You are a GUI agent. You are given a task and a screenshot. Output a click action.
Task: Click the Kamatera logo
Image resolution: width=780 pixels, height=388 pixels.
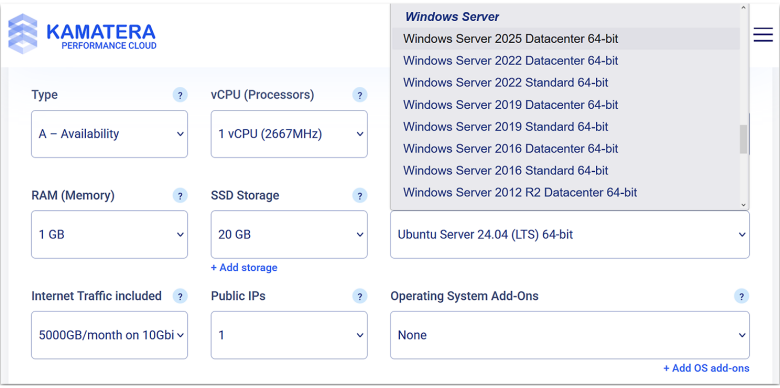click(x=82, y=34)
